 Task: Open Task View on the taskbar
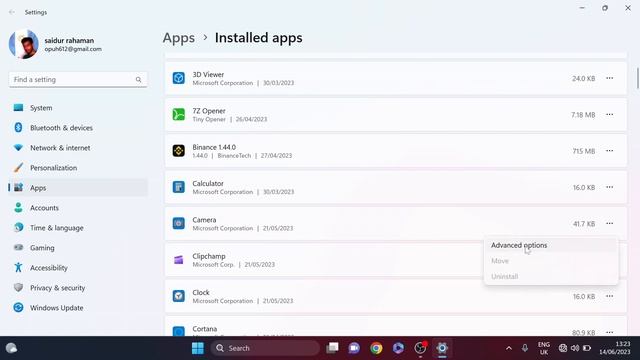(332, 348)
